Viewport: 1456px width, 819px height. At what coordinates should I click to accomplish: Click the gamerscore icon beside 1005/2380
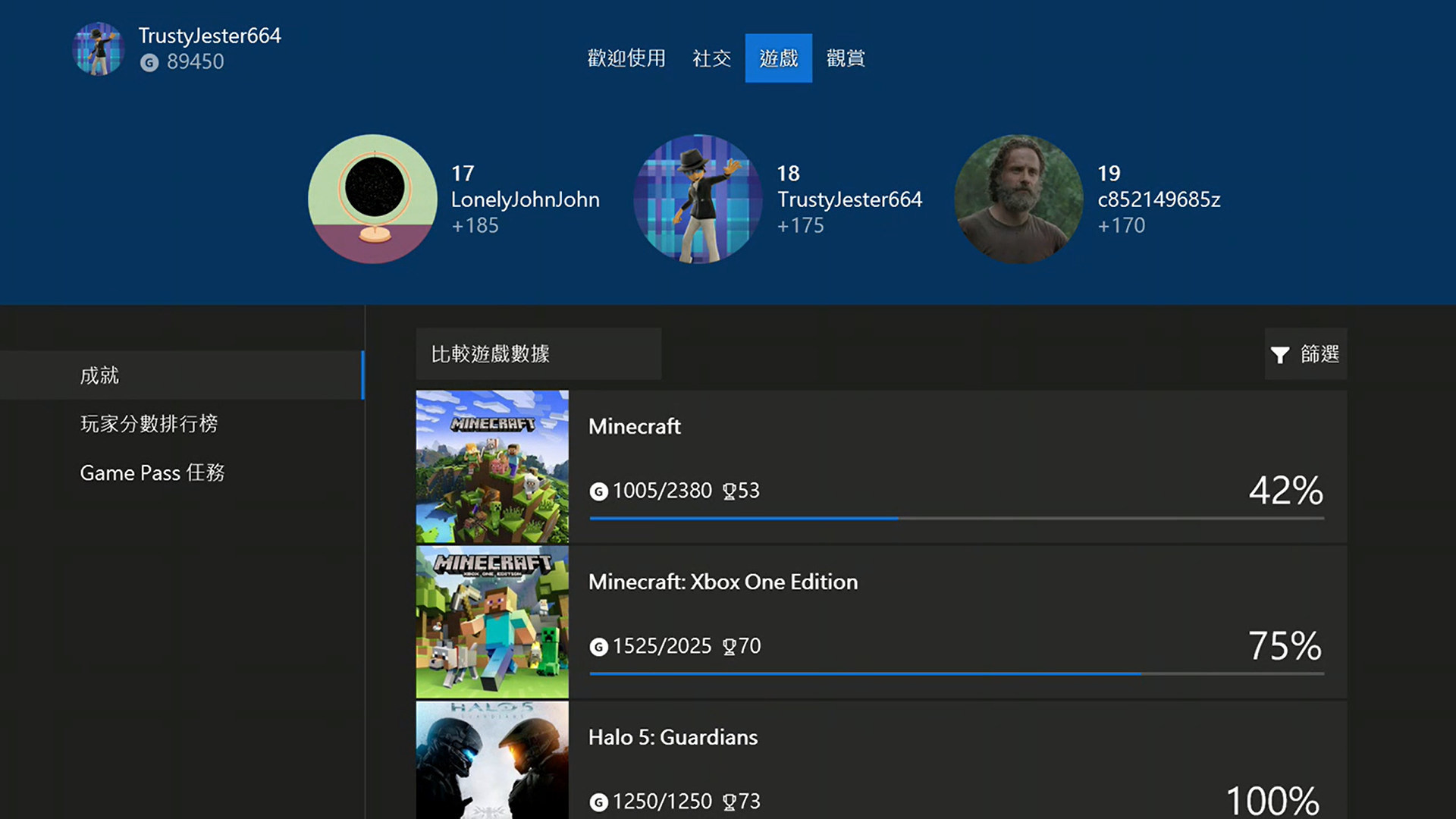(599, 491)
